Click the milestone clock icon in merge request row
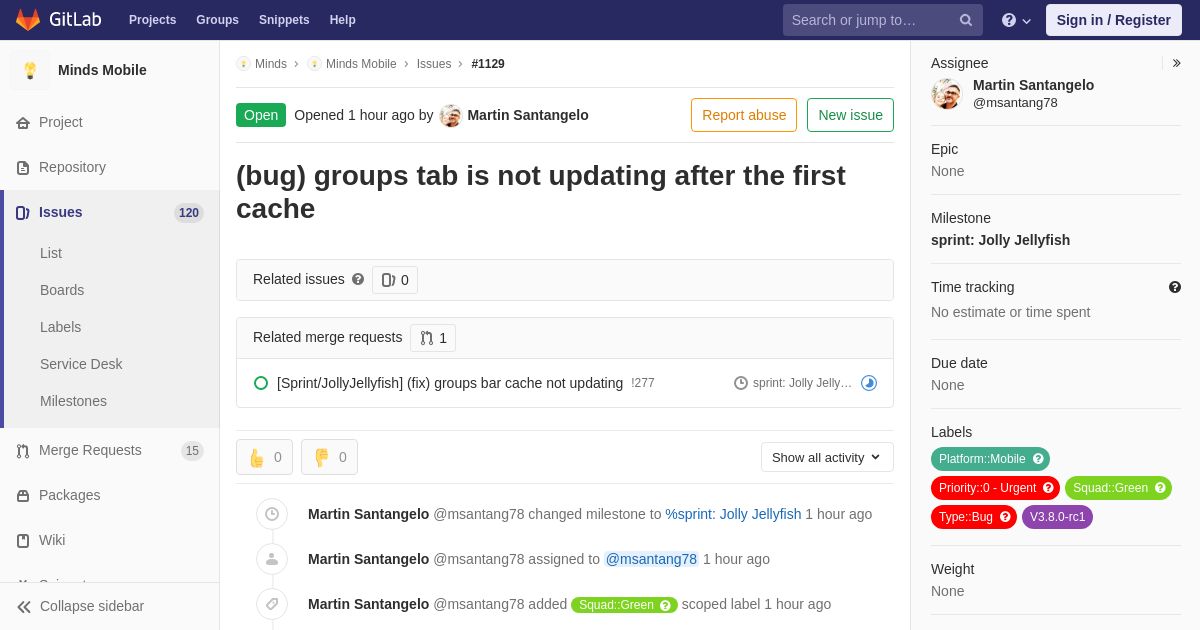 coord(741,383)
